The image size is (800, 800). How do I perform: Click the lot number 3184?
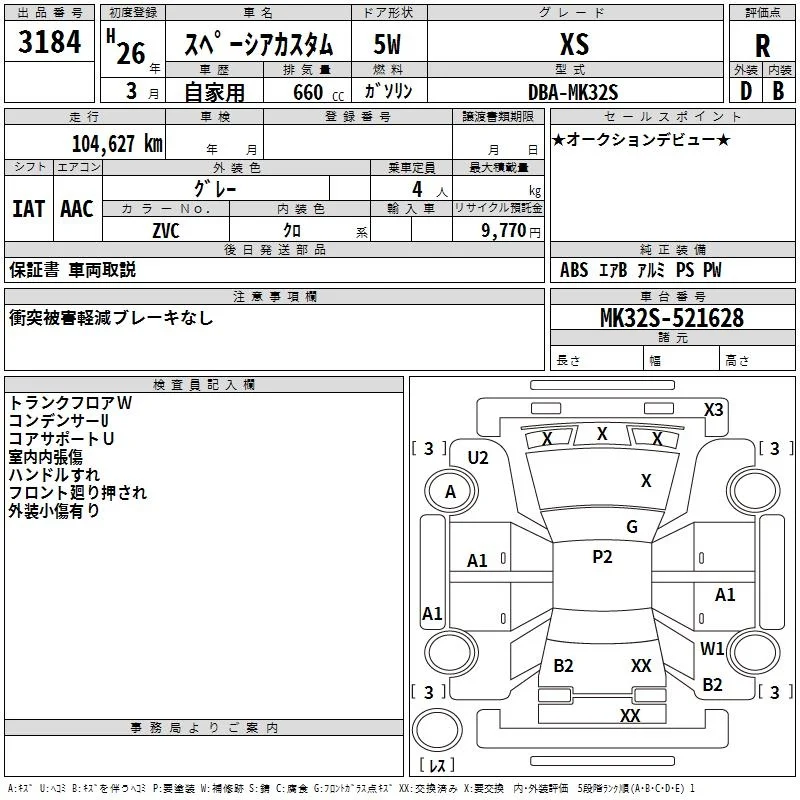[49, 42]
